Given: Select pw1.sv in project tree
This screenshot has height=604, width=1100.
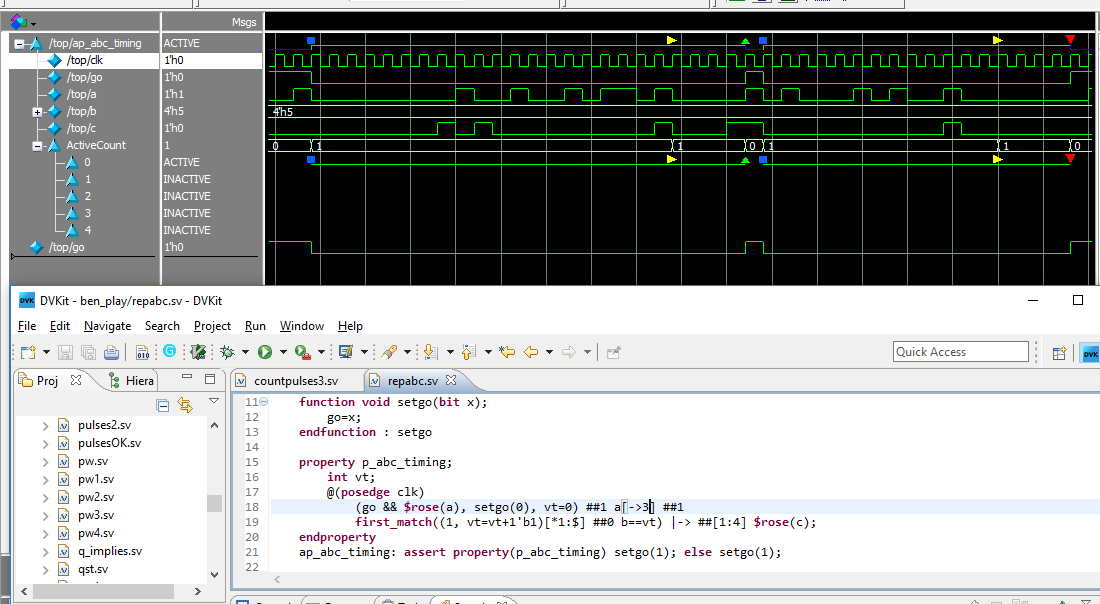Looking at the screenshot, I should 95,479.
